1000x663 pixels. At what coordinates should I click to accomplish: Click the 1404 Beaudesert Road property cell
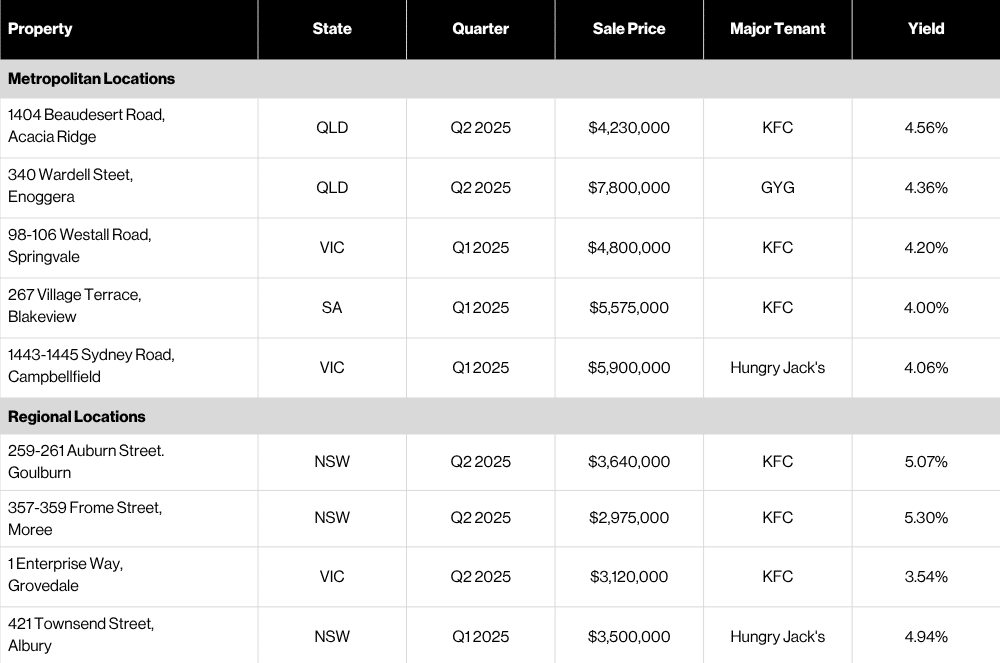pos(86,126)
